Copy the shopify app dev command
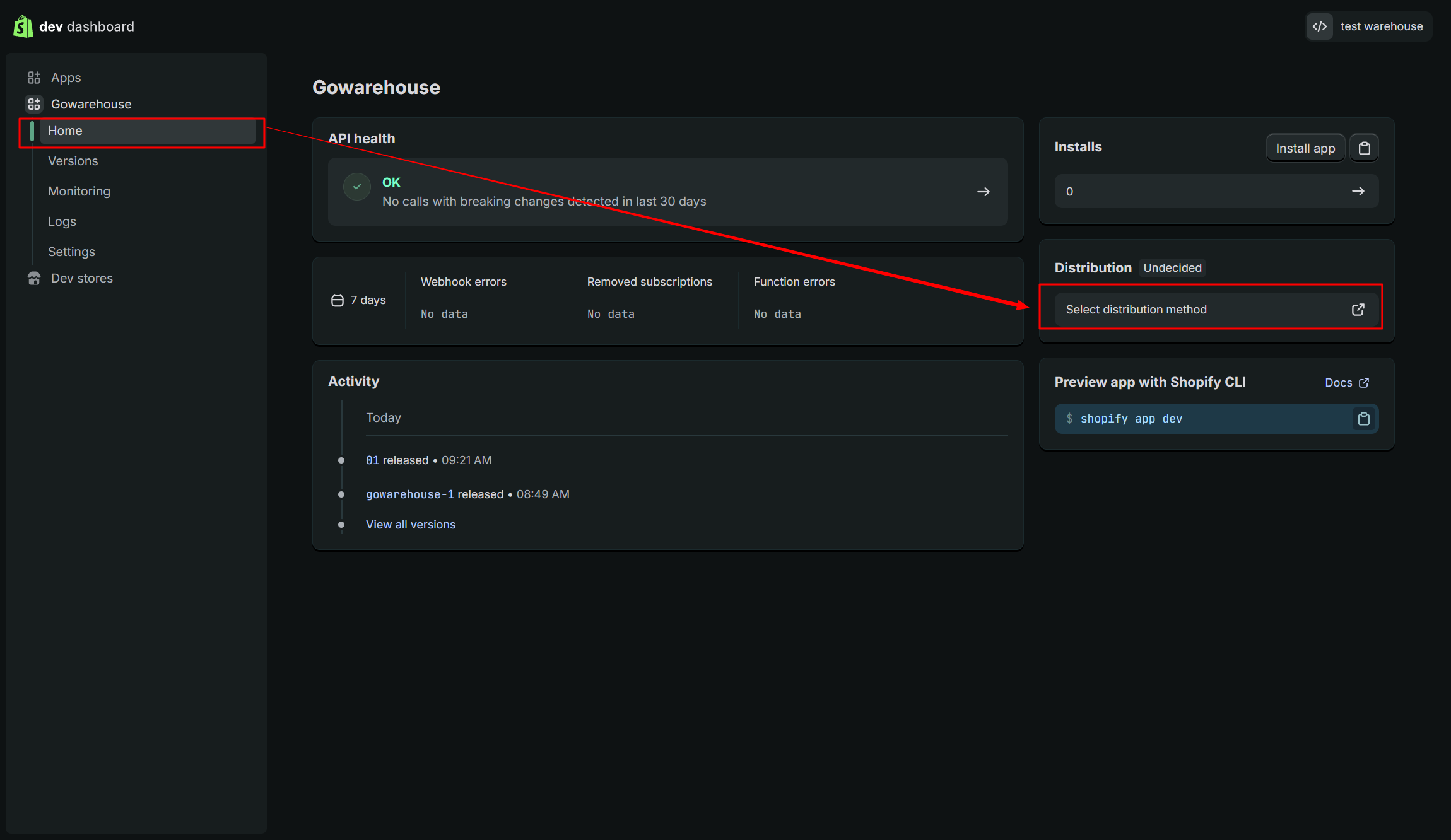1451x840 pixels. coord(1363,419)
